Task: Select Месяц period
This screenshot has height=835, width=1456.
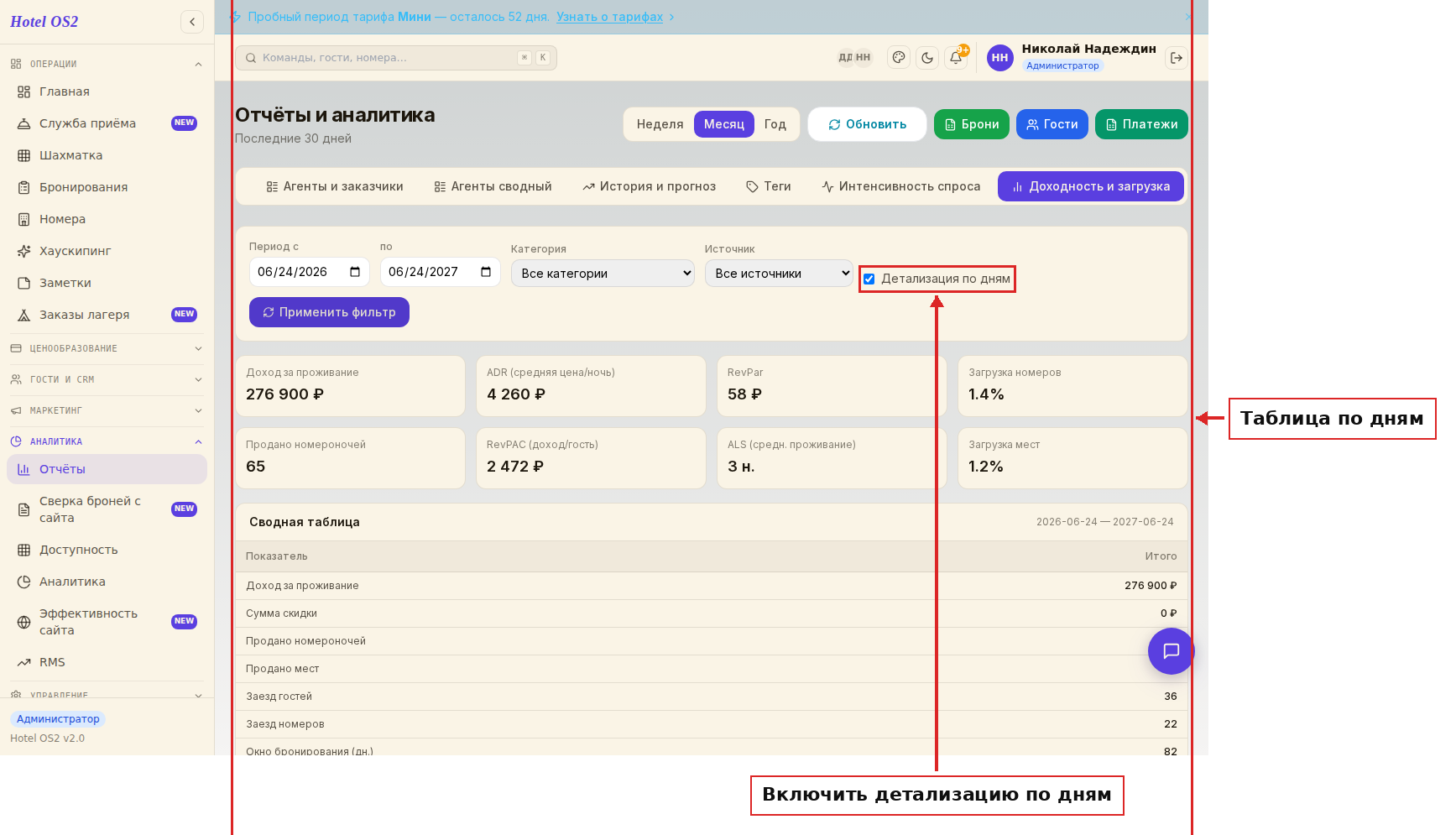Action: tap(724, 124)
